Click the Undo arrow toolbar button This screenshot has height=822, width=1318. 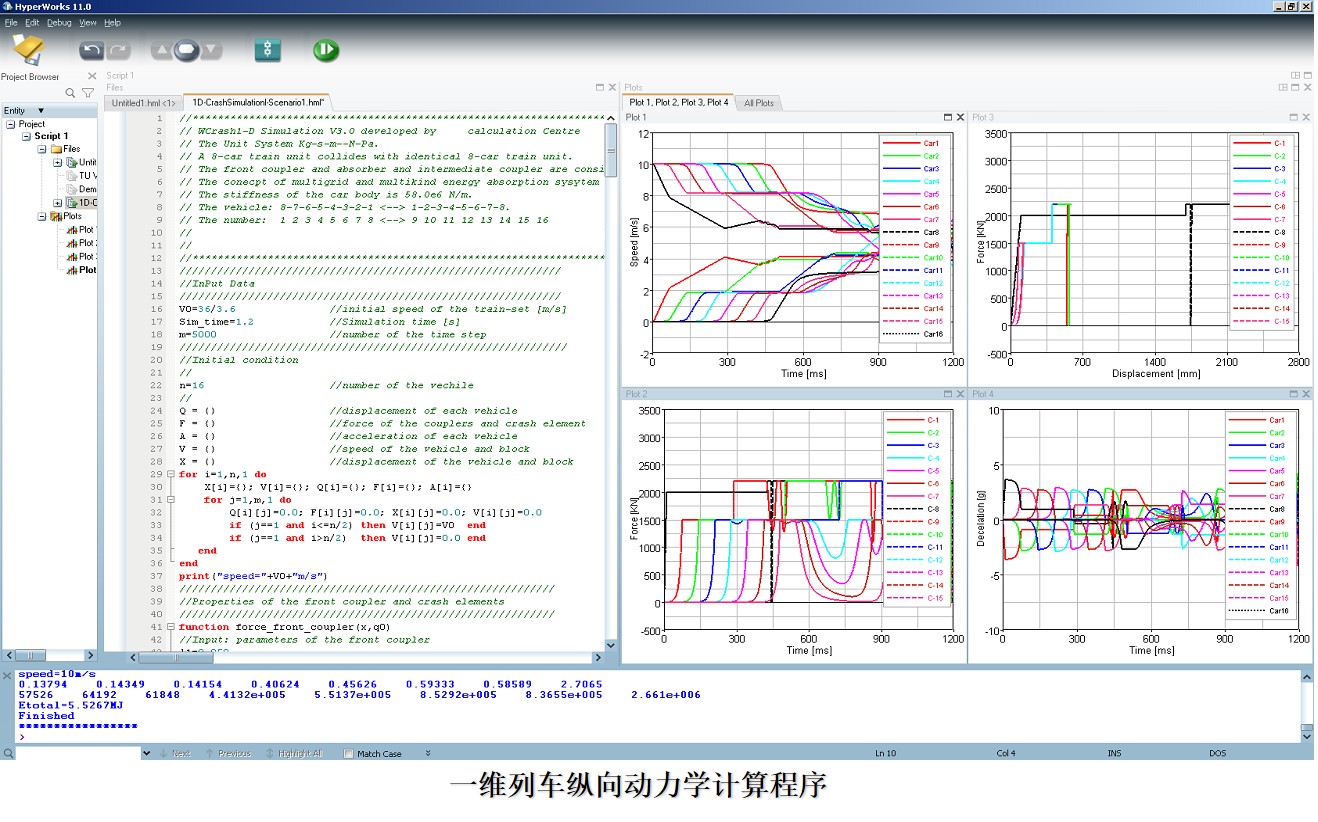(x=92, y=50)
